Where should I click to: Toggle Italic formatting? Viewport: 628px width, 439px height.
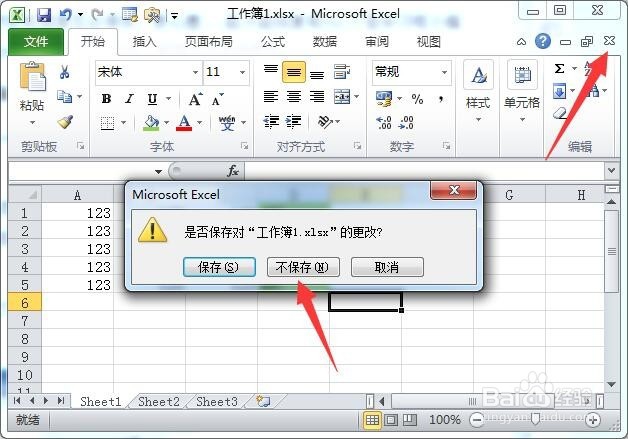(129, 99)
